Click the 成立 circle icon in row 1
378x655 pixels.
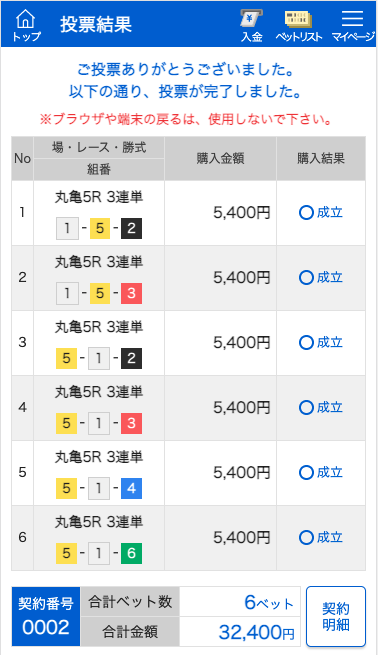306,213
